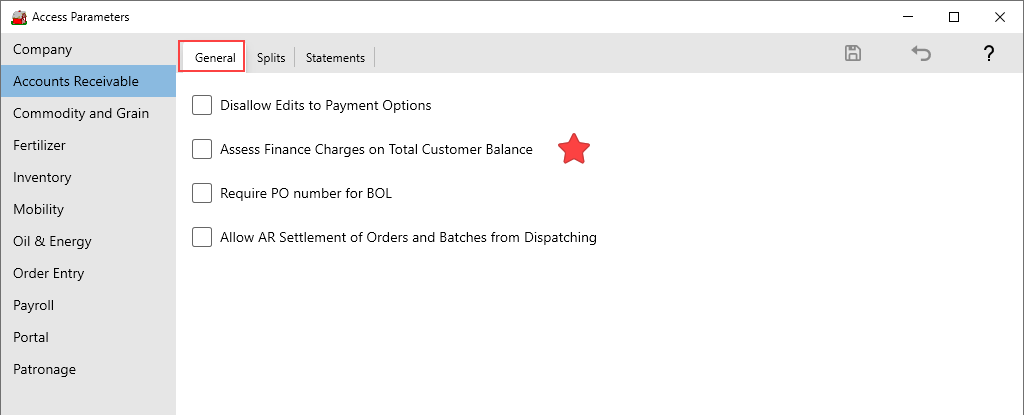Select Inventory in the sidebar
This screenshot has width=1024, height=415.
[42, 177]
